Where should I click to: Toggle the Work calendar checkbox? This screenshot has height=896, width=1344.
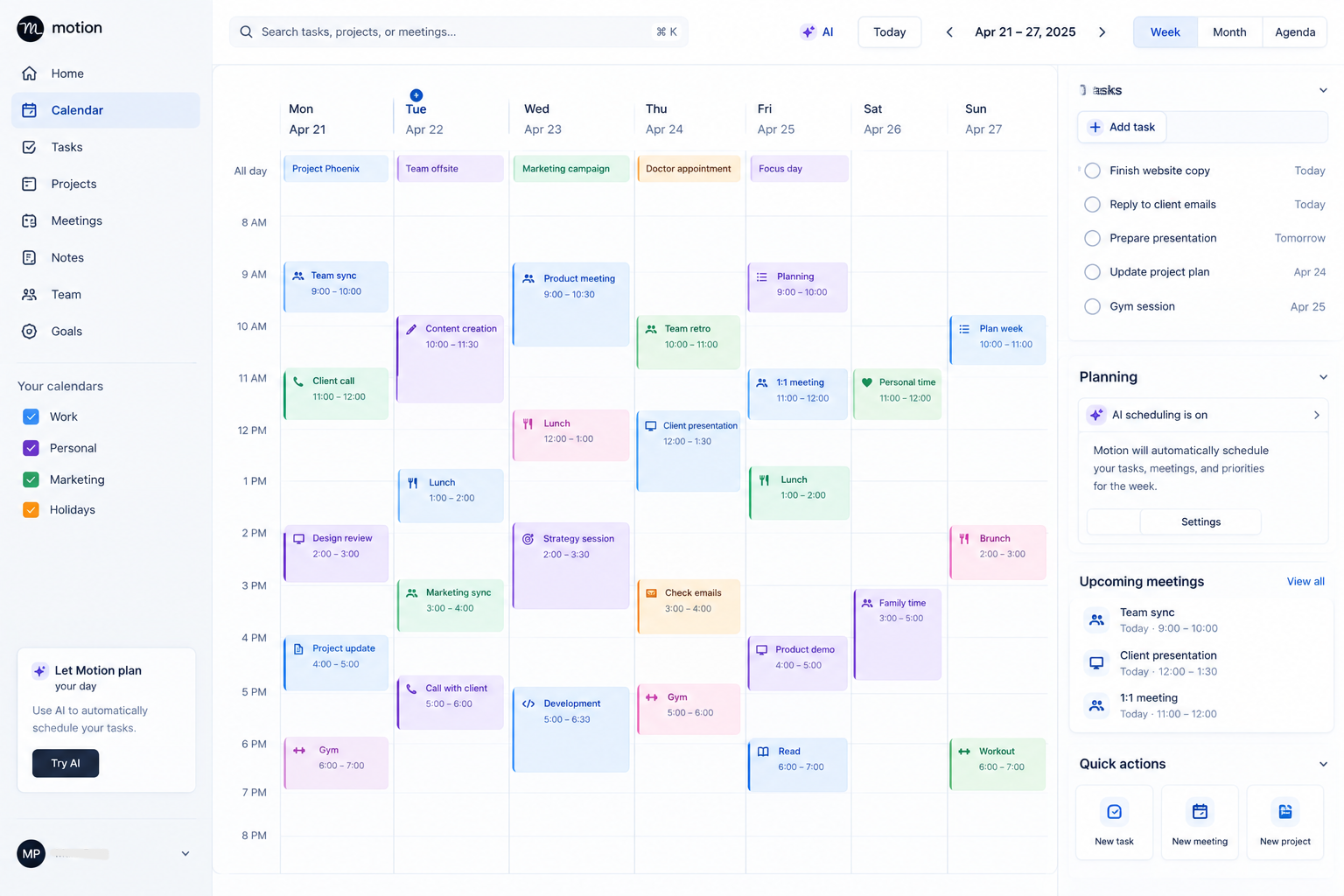point(31,416)
